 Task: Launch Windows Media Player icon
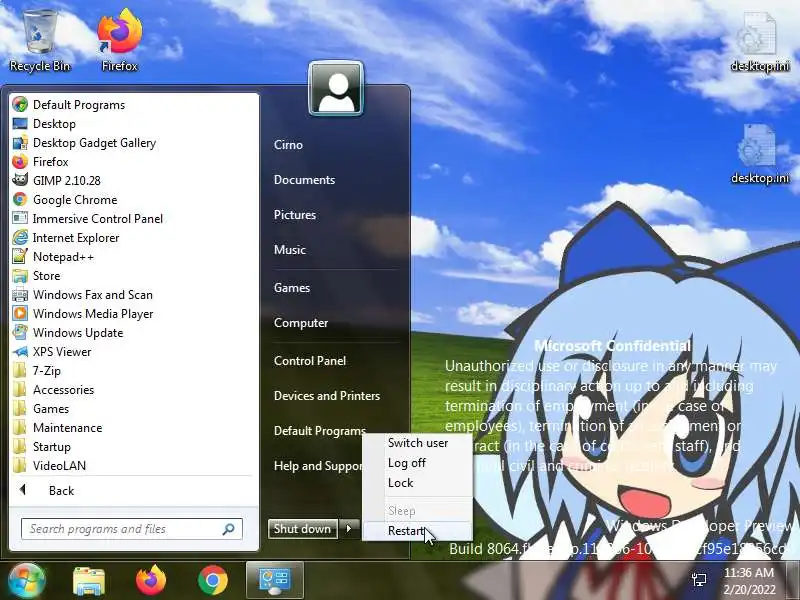20,313
